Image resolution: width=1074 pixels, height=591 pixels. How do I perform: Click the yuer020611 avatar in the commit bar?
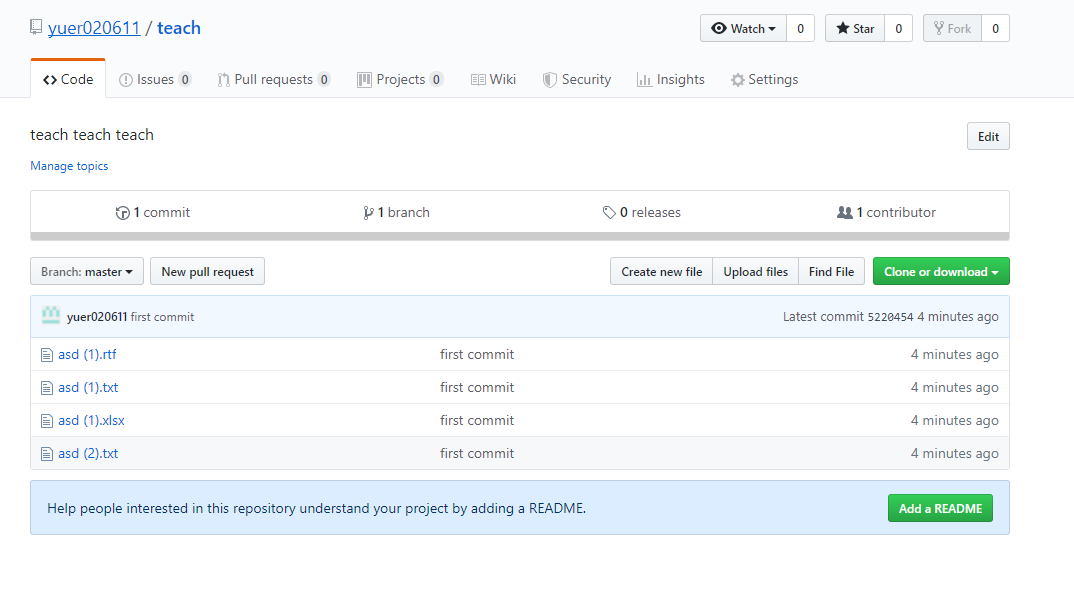click(x=51, y=316)
